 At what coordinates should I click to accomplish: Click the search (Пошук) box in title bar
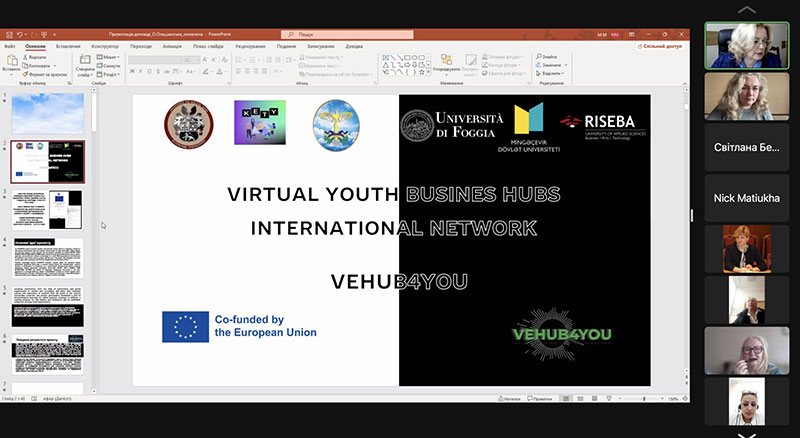point(347,35)
